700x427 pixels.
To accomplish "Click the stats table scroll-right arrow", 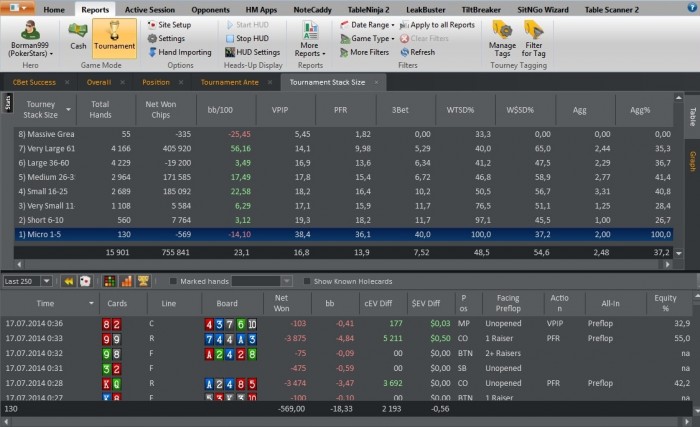I will click(x=667, y=264).
